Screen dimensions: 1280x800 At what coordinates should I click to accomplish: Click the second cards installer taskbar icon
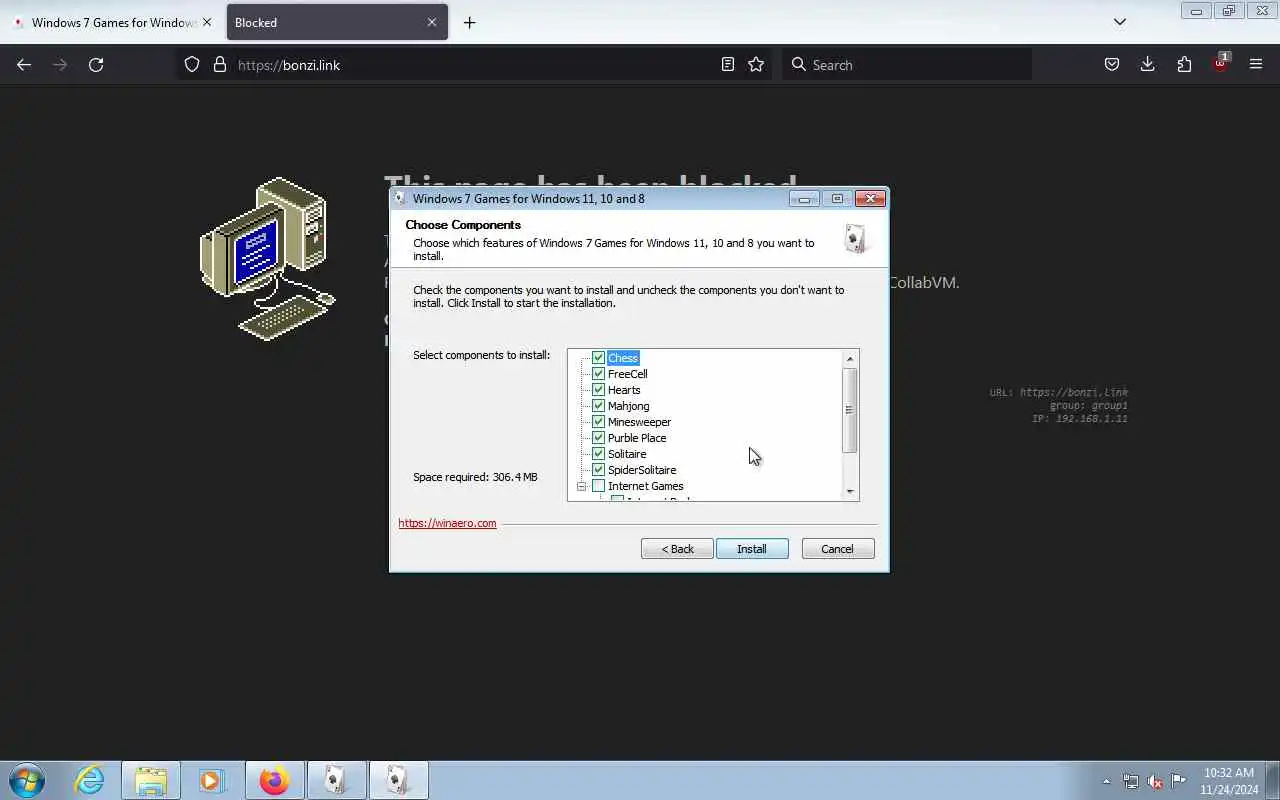(x=399, y=780)
